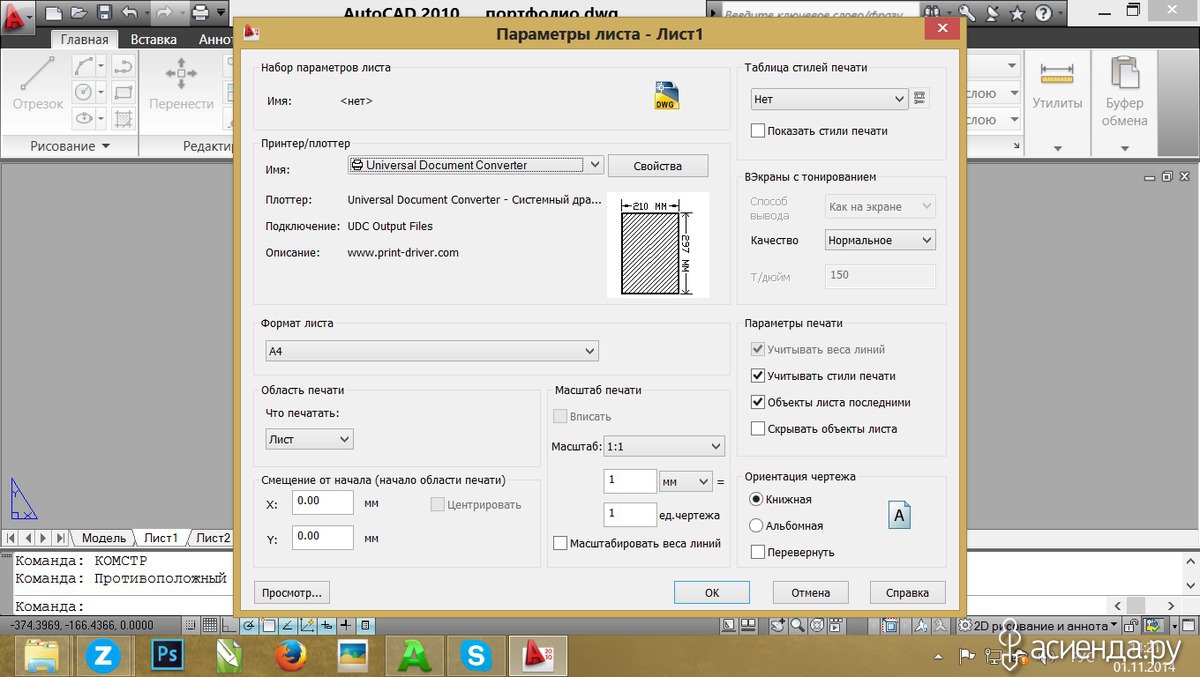Click the scale мм value input field
Image resolution: width=1200 pixels, height=677 pixels.
click(x=630, y=481)
